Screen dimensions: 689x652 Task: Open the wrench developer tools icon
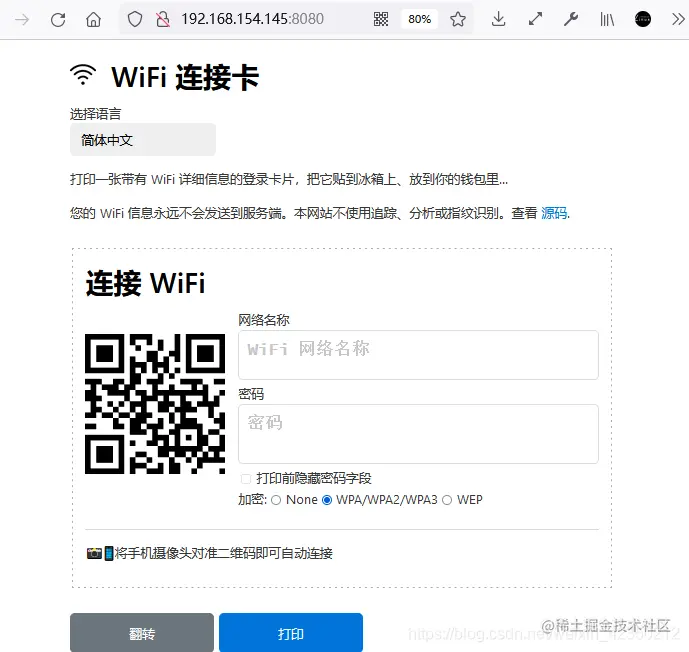[x=571, y=19]
